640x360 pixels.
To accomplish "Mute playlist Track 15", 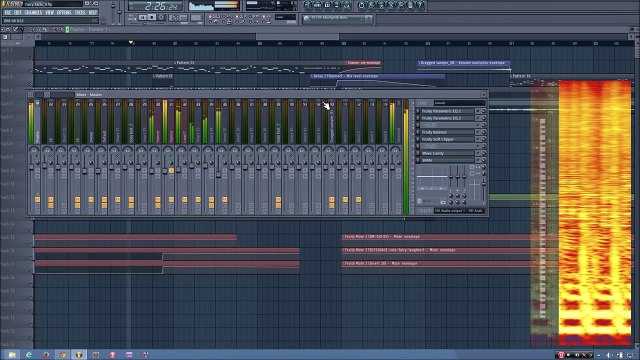I will point(31,244).
